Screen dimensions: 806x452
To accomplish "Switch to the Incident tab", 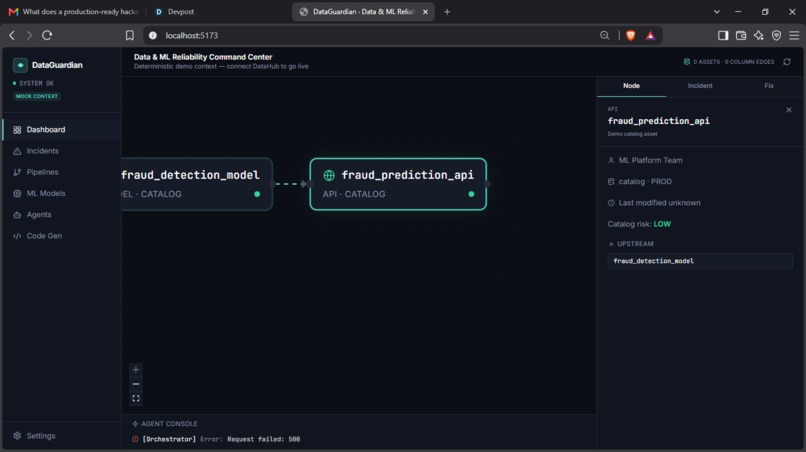I will click(x=700, y=86).
